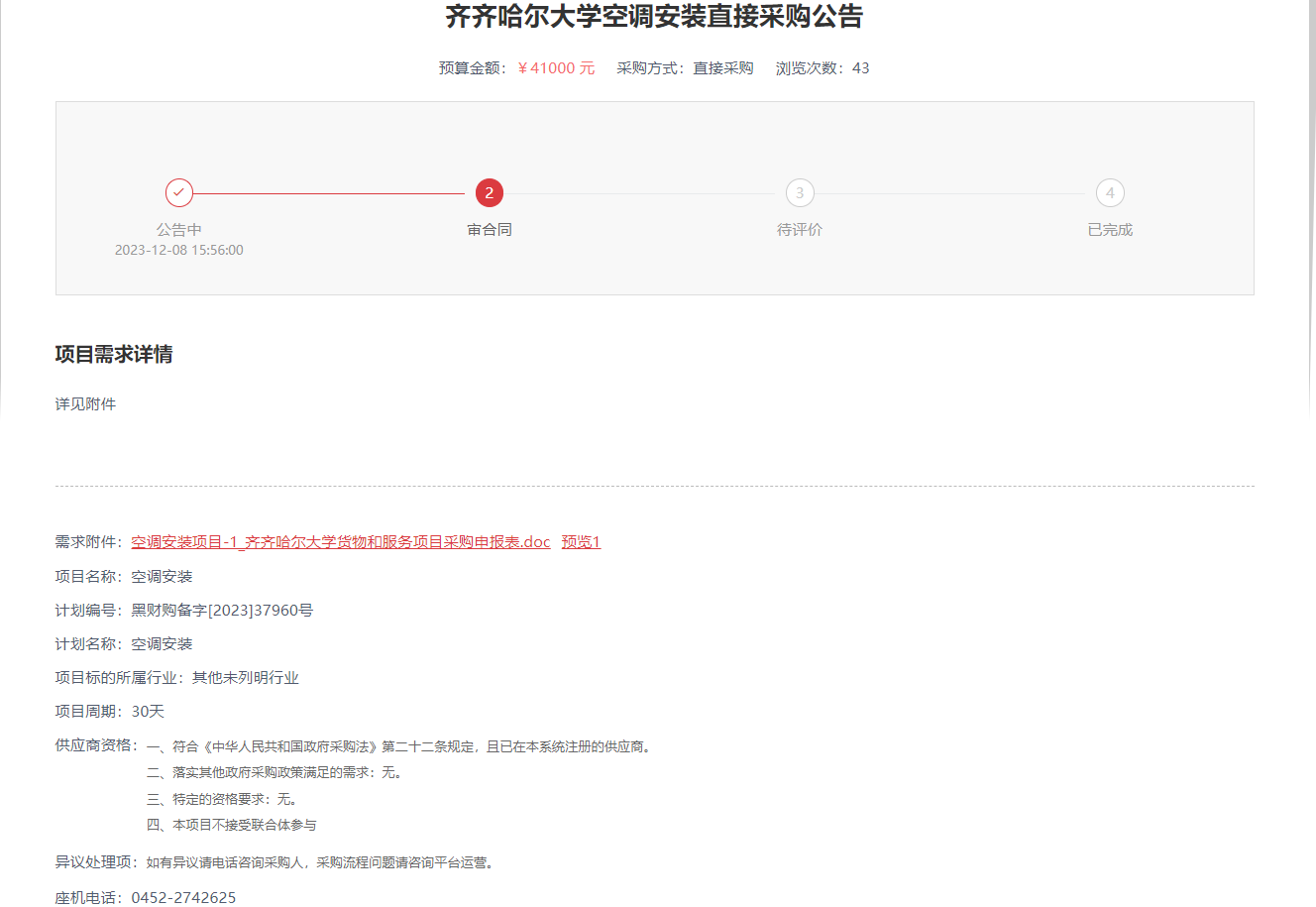Click the 项目周期 value 30天

[x=148, y=712]
